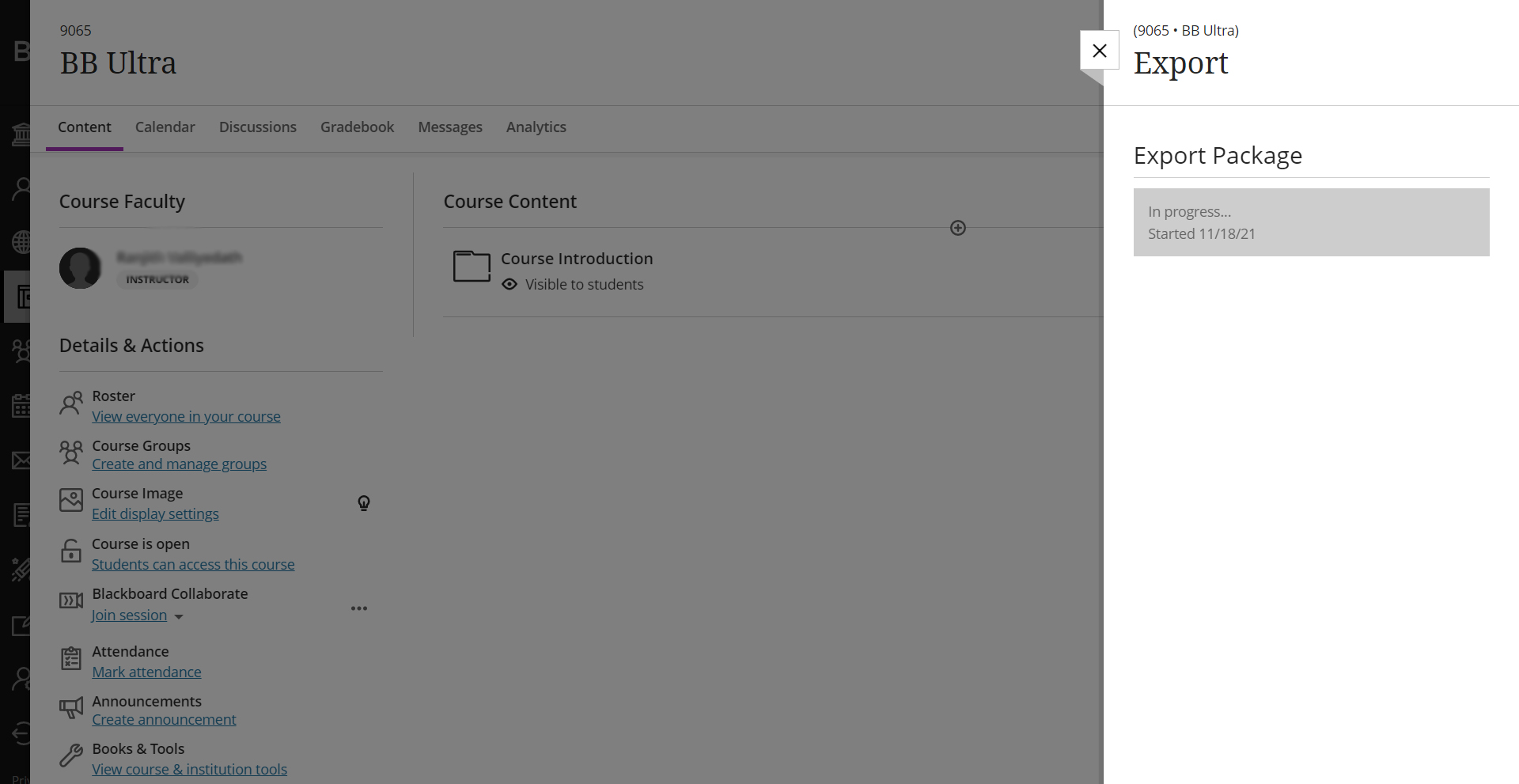Viewport: 1519px width, 784px height.
Task: Open View everyone in your course link
Action: (186, 416)
